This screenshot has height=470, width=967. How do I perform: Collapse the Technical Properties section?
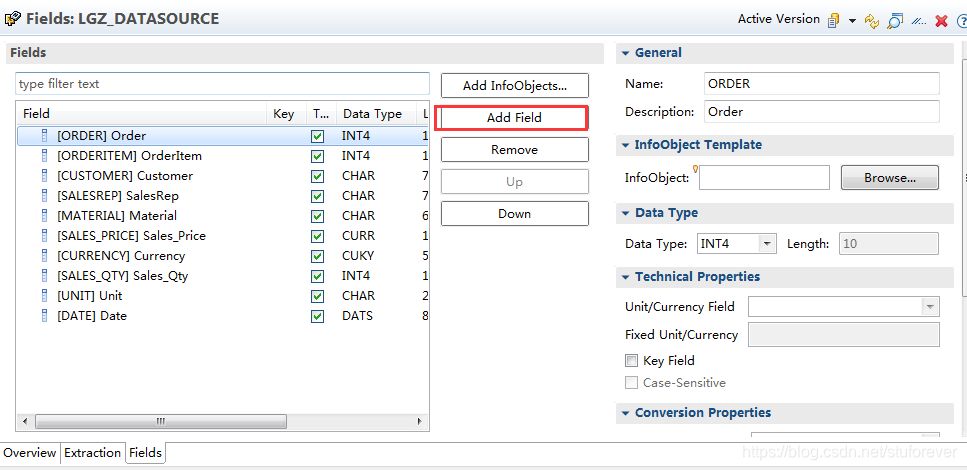click(625, 277)
